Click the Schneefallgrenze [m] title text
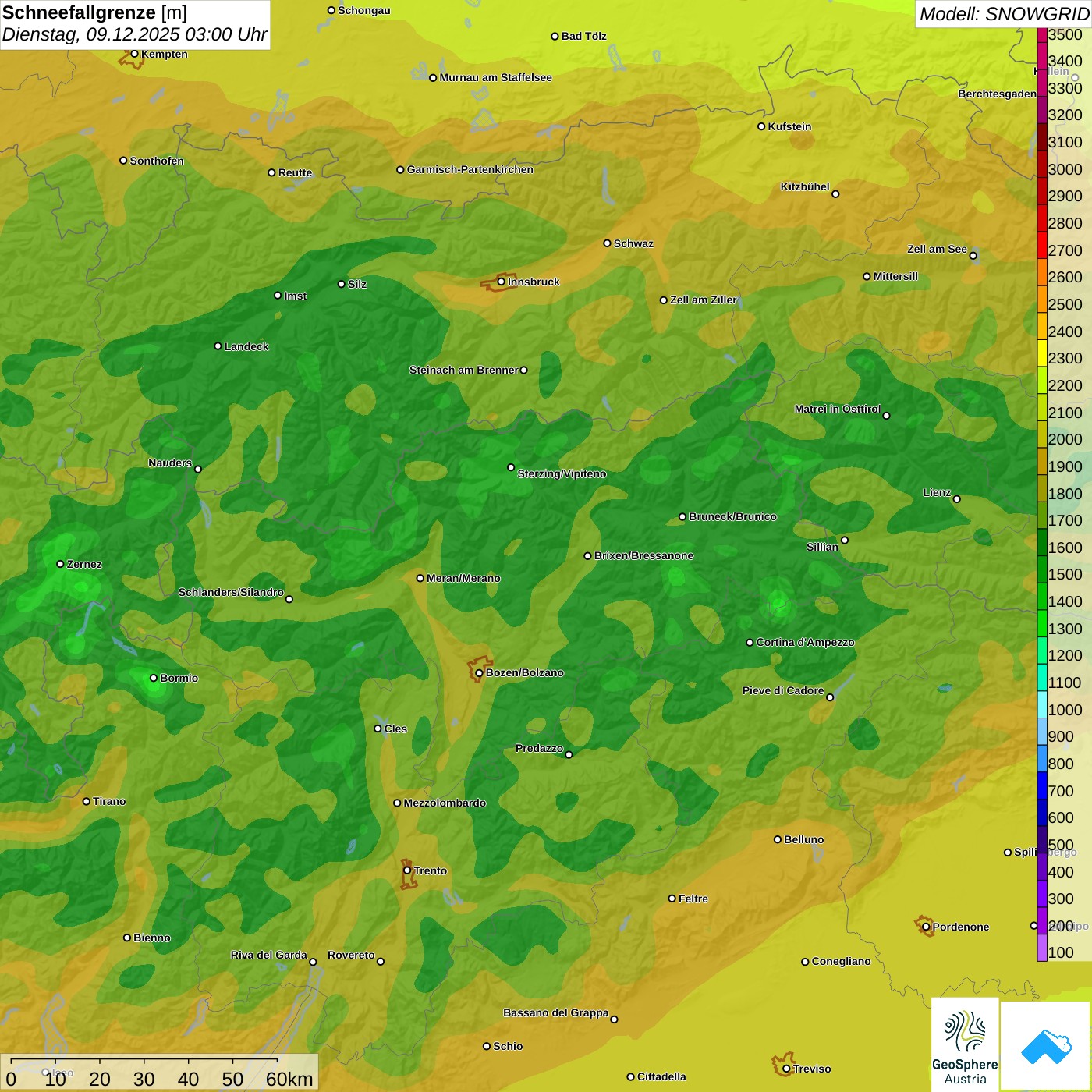The height and width of the screenshot is (1092, 1092). click(x=94, y=12)
